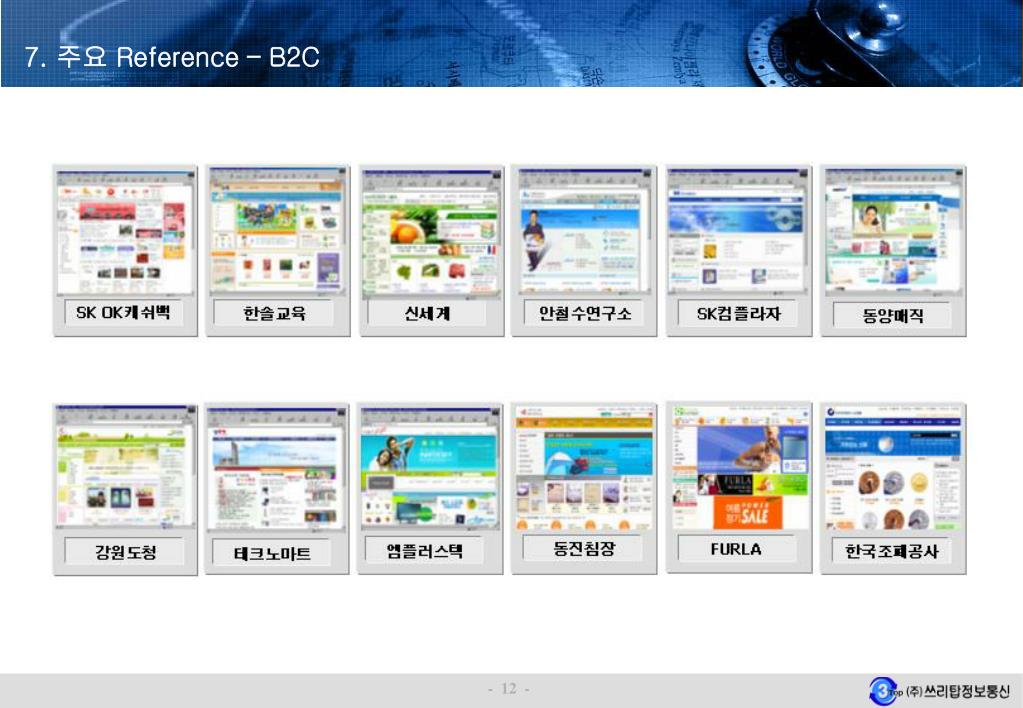
Task: Select the slide title '7. 주요 Reference – B2C'
Action: click(x=172, y=57)
